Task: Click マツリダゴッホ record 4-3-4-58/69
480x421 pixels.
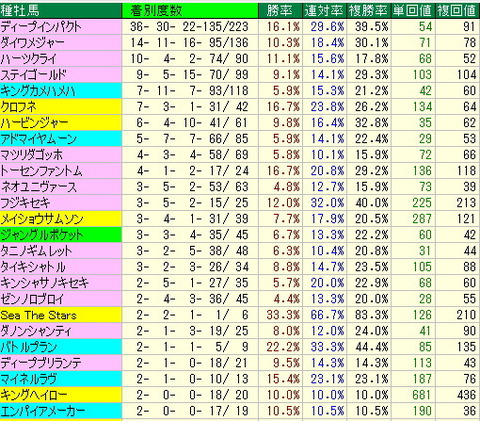Action: click(193, 155)
